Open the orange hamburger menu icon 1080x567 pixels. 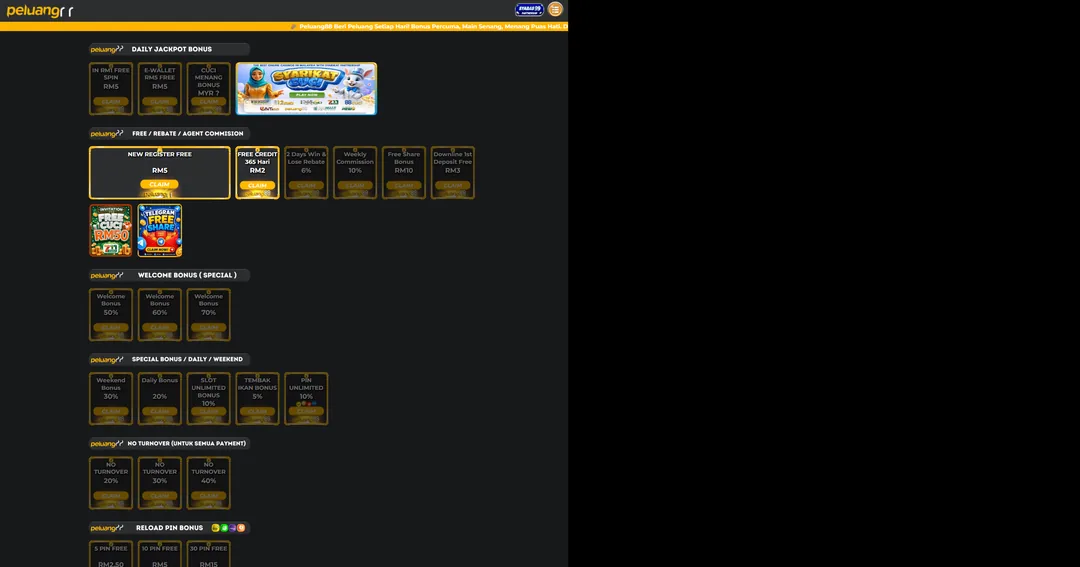click(555, 10)
